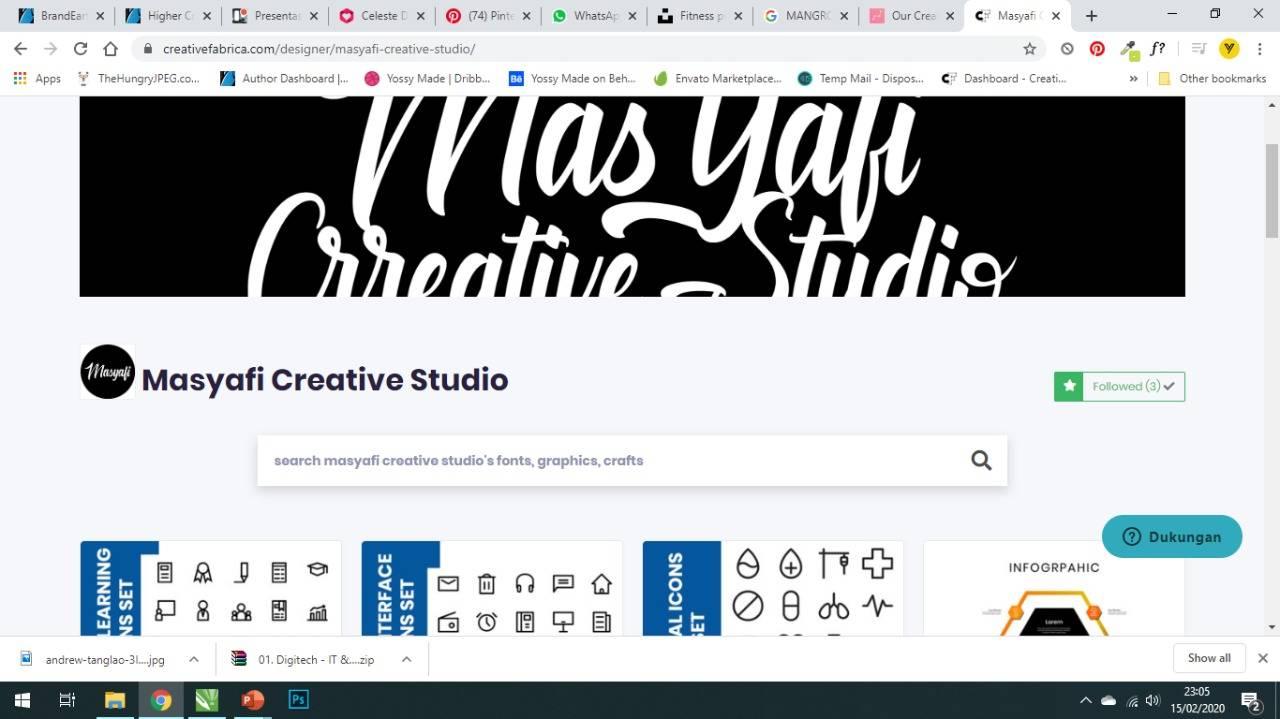Show hidden system tray icons
The image size is (1280, 719).
(1086, 700)
